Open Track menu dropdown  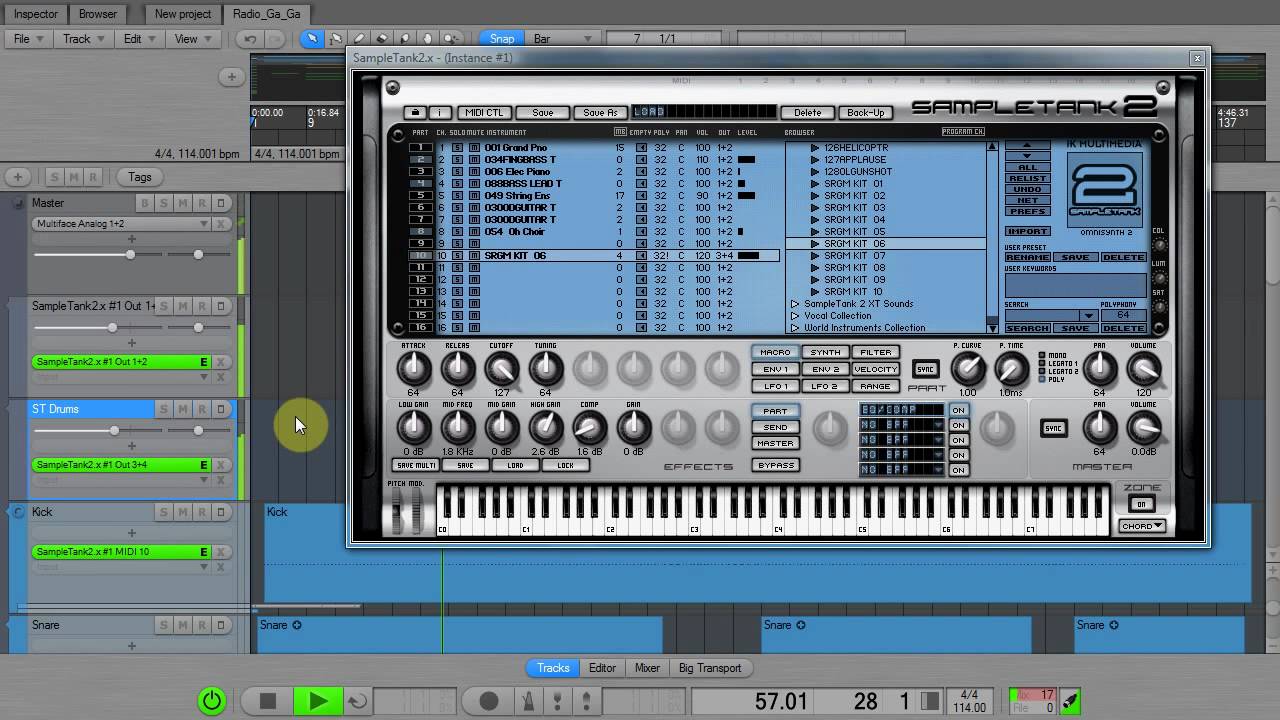[x=83, y=39]
